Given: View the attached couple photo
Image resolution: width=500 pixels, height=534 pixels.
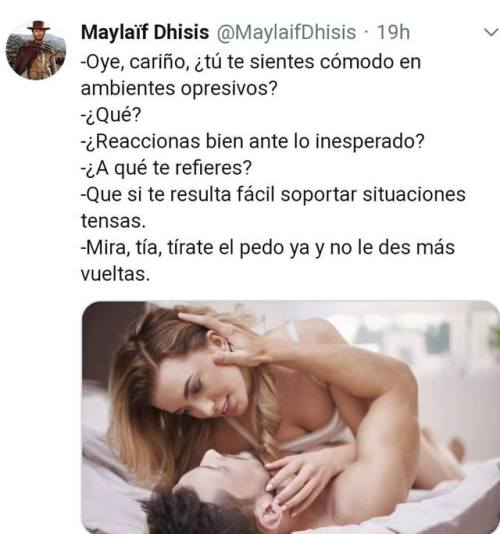Looking at the screenshot, I should 290,417.
